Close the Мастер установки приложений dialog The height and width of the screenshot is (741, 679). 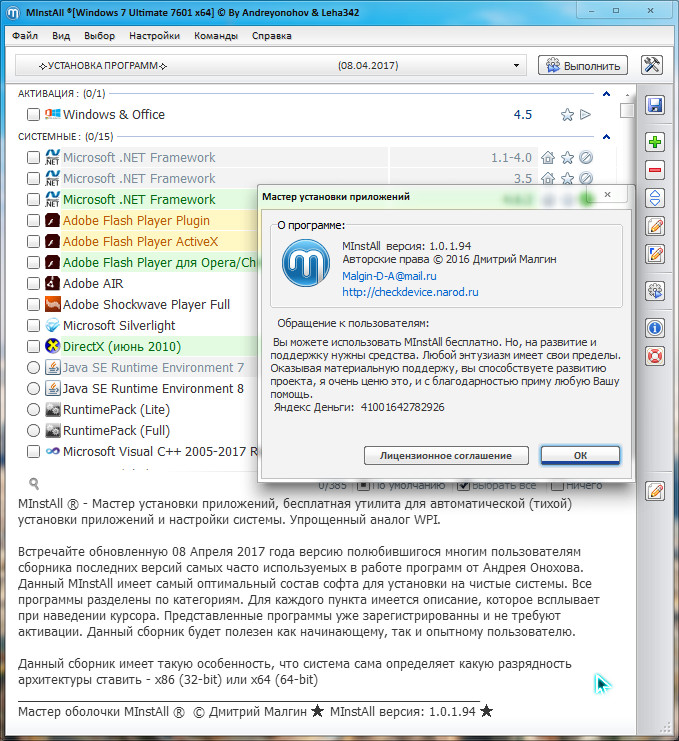click(x=608, y=194)
